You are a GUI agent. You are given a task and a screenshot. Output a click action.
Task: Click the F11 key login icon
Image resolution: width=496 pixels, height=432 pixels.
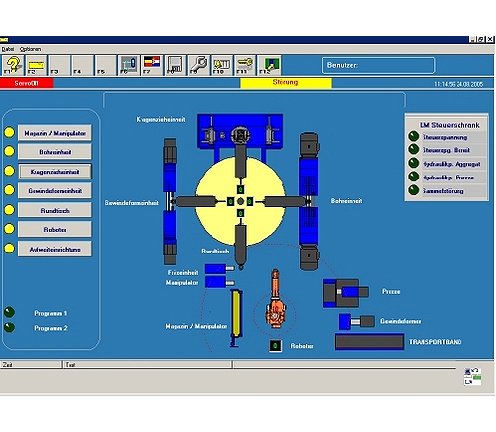pos(245,65)
